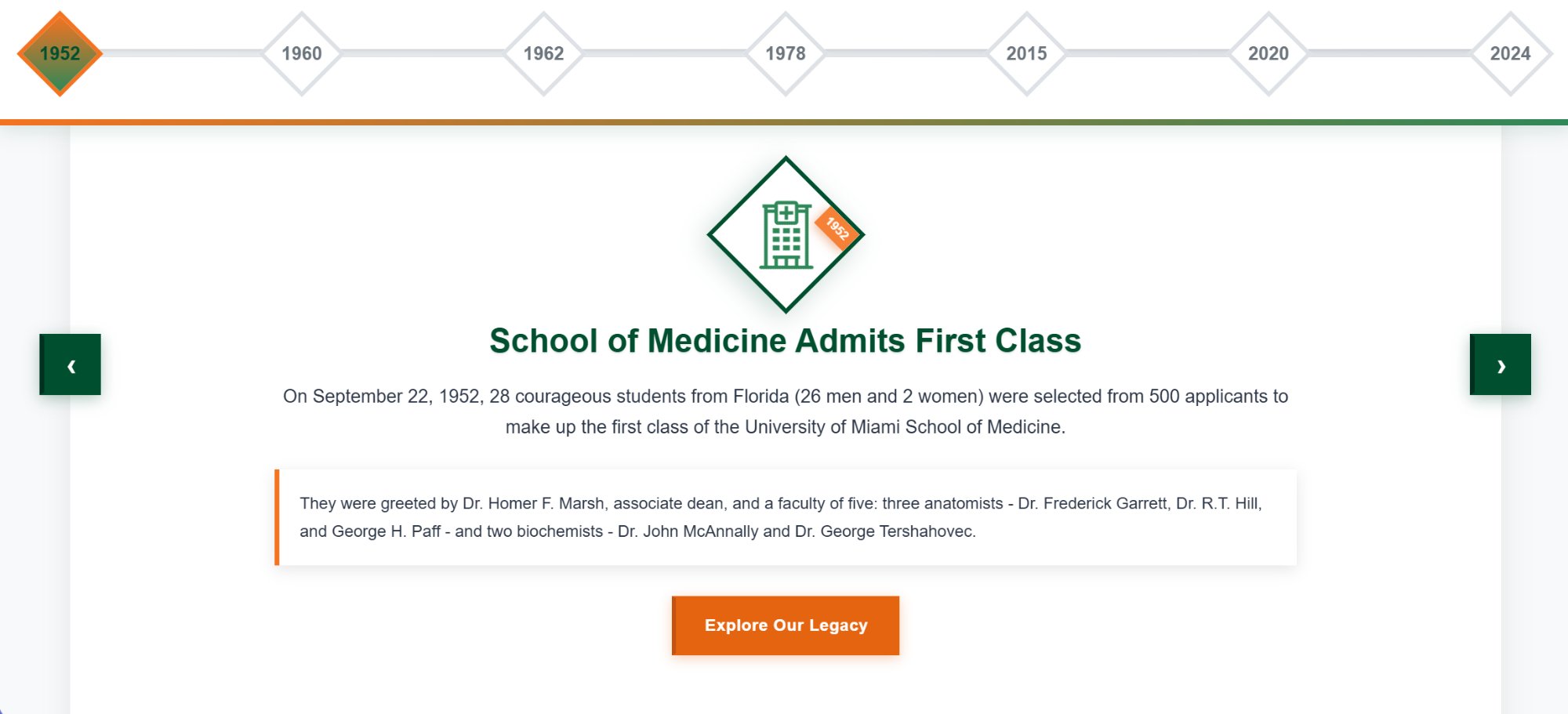The image size is (1568, 714).
Task: Select the orange 1952 ribbon badge
Action: point(837,230)
